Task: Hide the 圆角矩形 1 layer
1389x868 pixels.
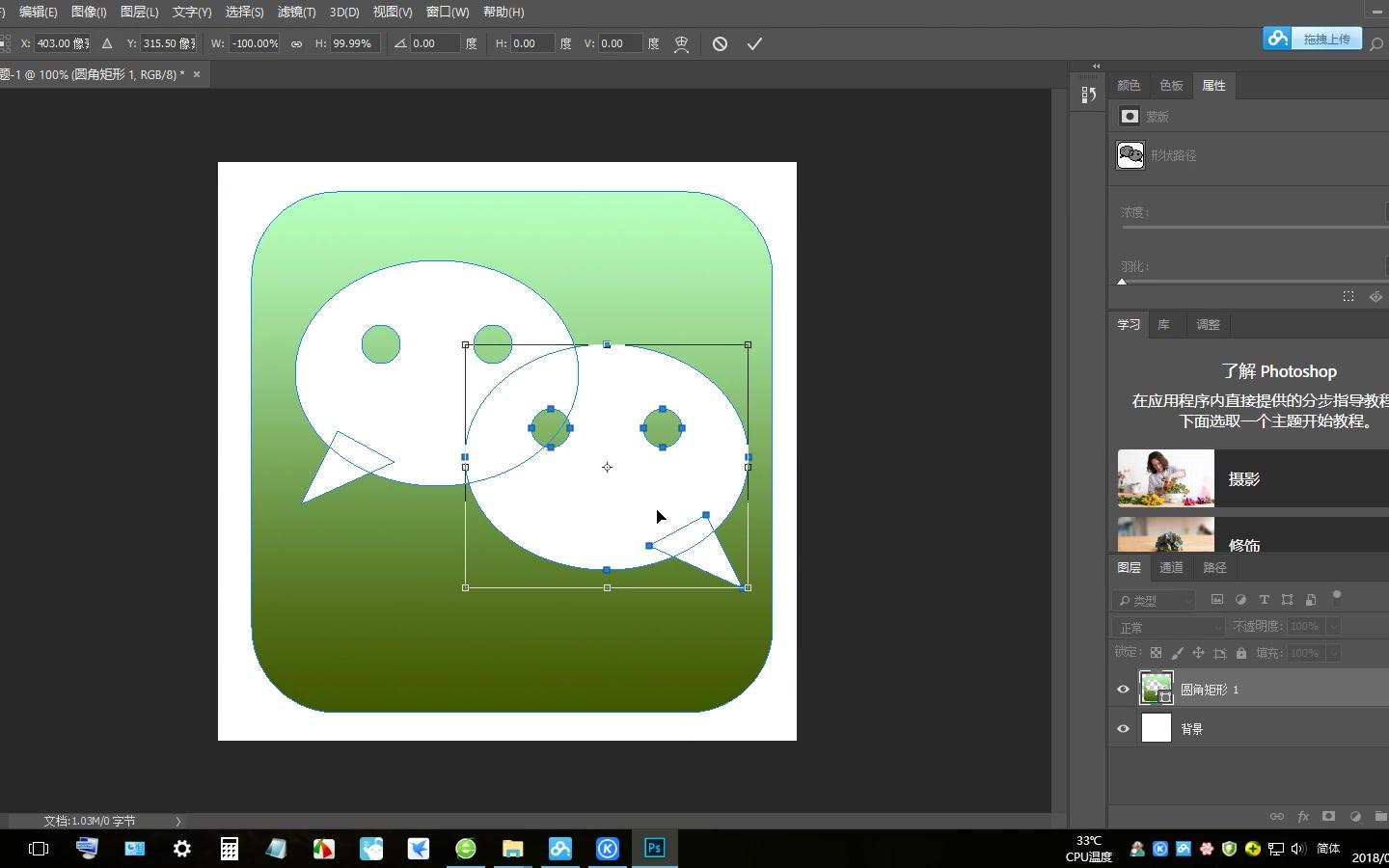Action: [1123, 690]
